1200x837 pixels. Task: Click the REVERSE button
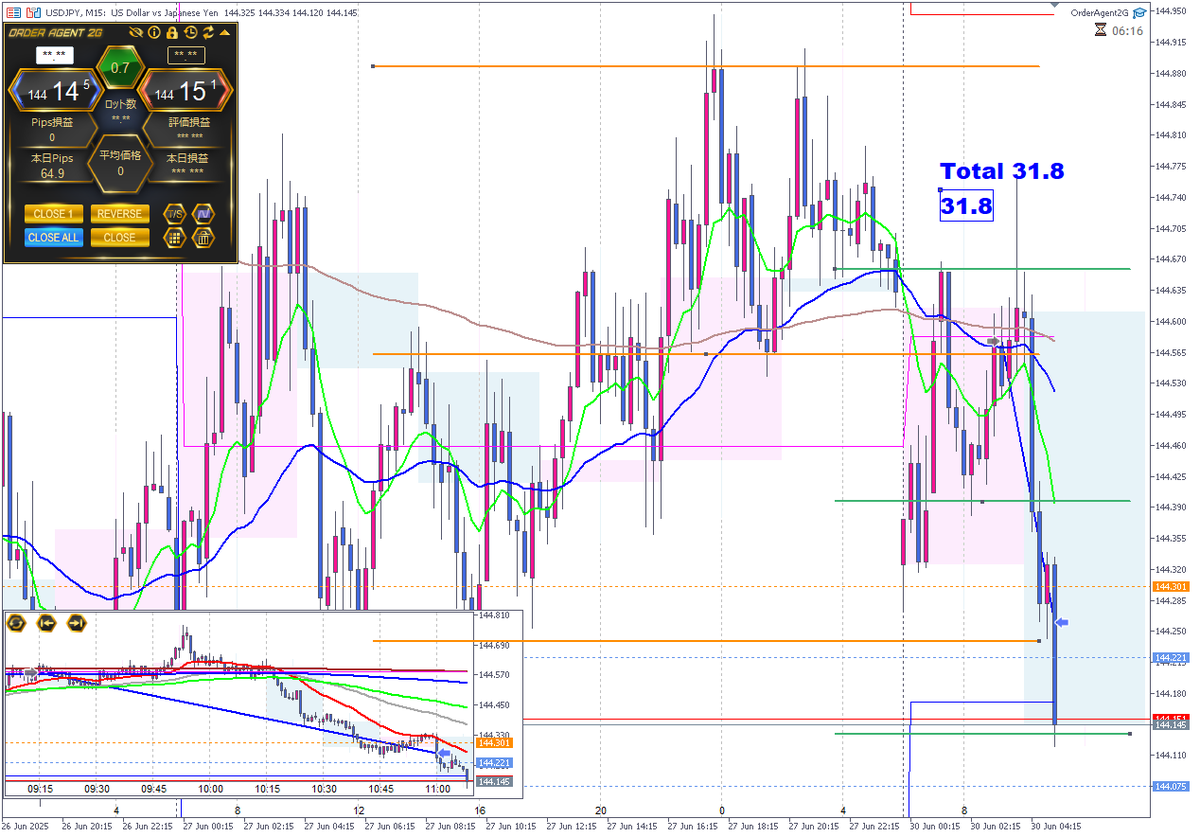120,214
